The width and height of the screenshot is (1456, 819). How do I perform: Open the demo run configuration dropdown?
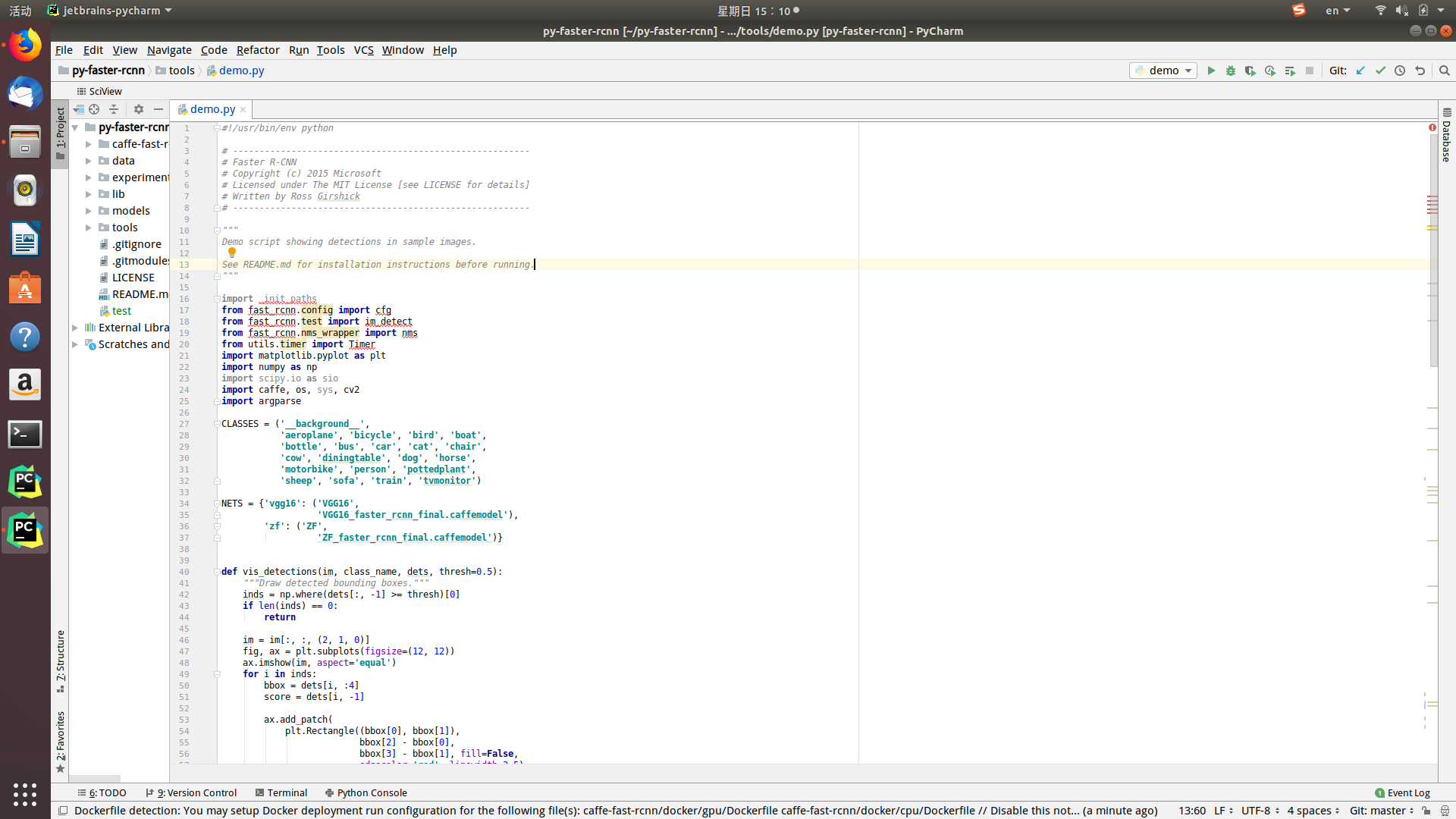coord(1163,71)
